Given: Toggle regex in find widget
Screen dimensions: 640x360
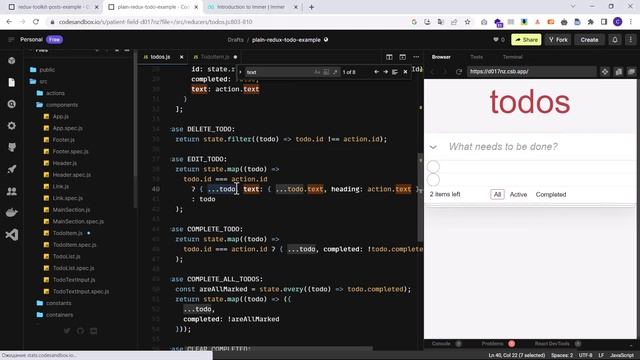Looking at the screenshot, I should click(x=335, y=72).
